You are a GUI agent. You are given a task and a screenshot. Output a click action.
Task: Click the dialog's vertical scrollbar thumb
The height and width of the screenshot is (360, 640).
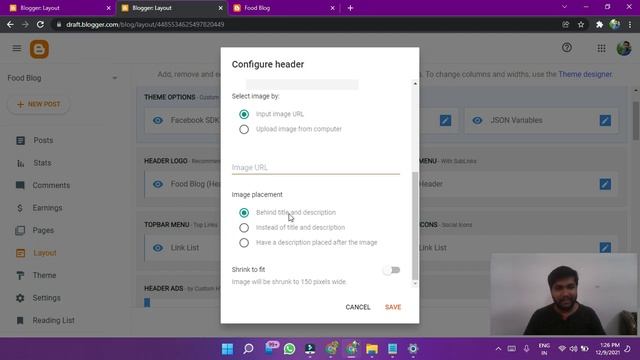415,225
